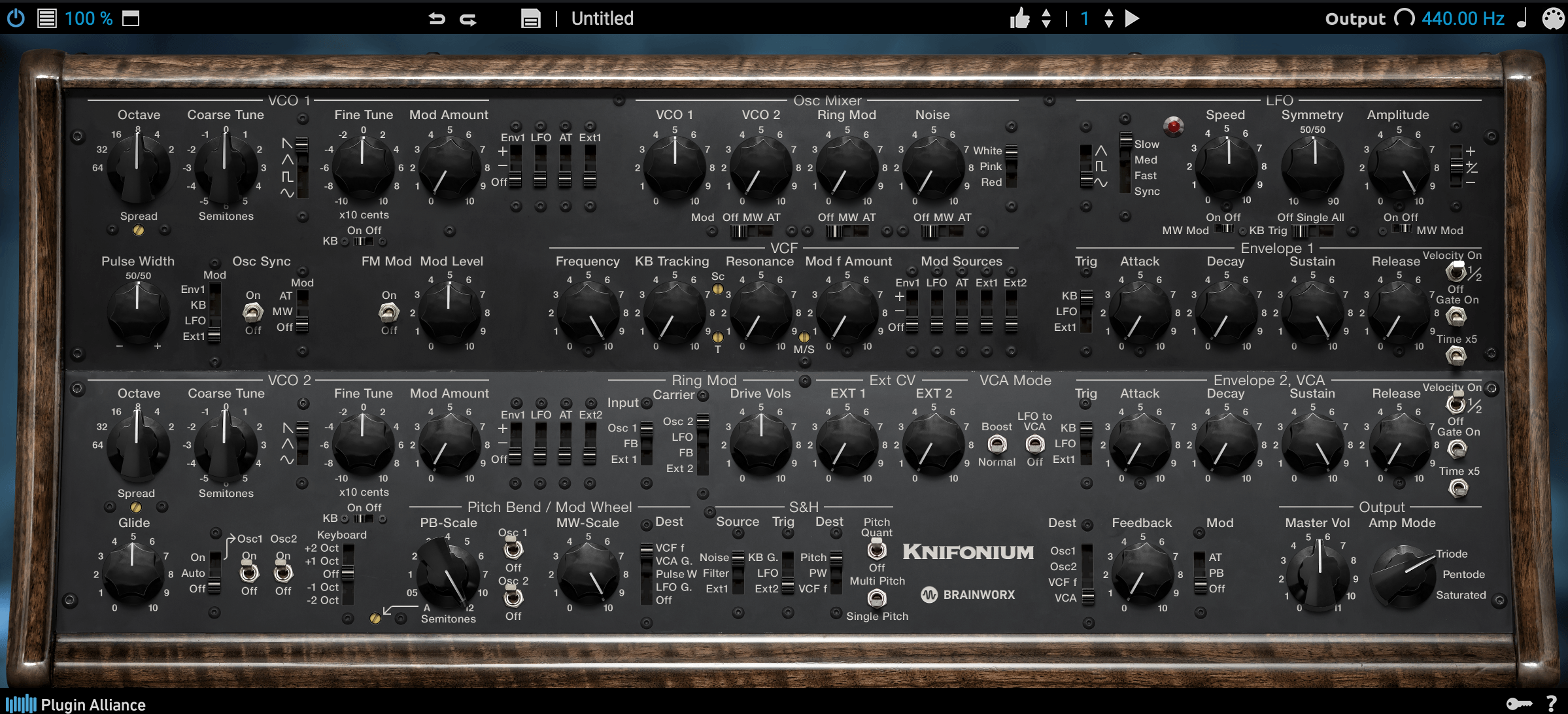The width and height of the screenshot is (1568, 714).
Task: Click the undo arrow
Action: [437, 18]
